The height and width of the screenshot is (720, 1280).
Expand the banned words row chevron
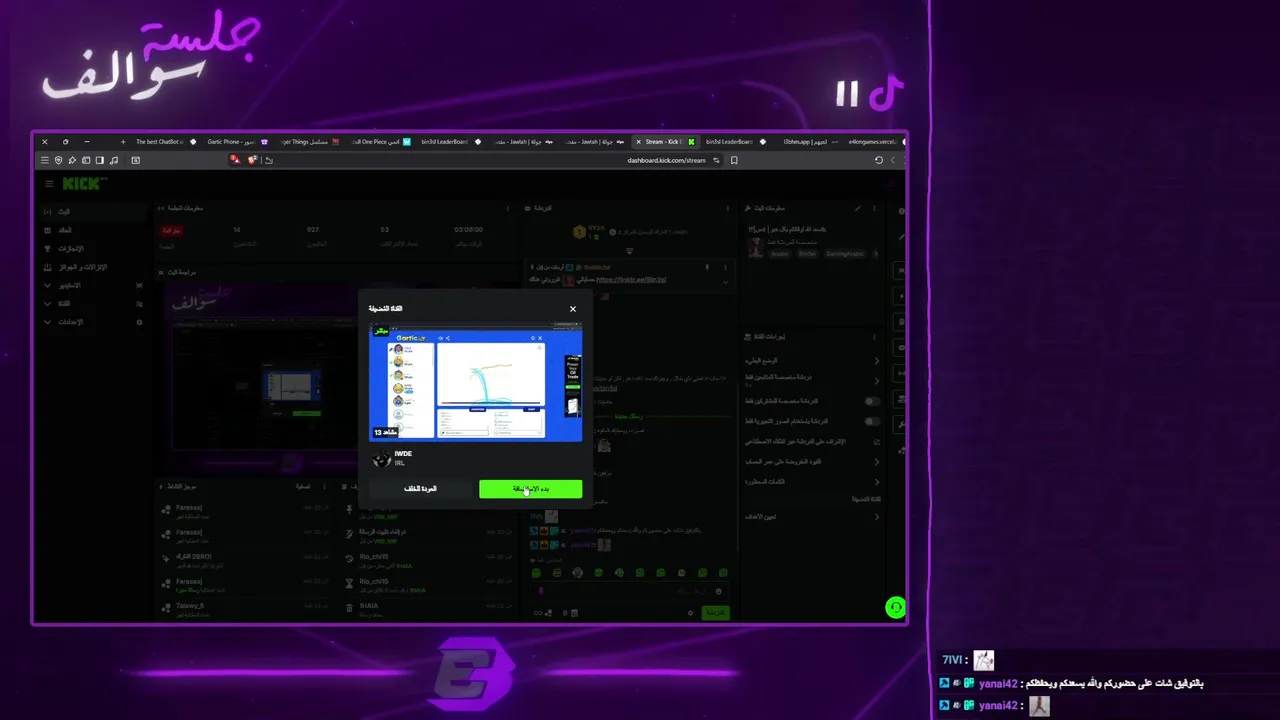(877, 482)
